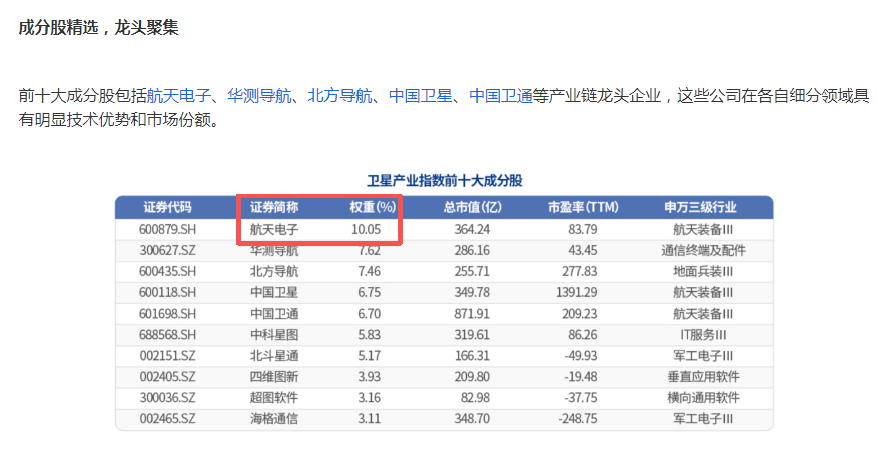Click P/E value 83.79
Image resolution: width=877 pixels, height=450 pixels.
[583, 229]
